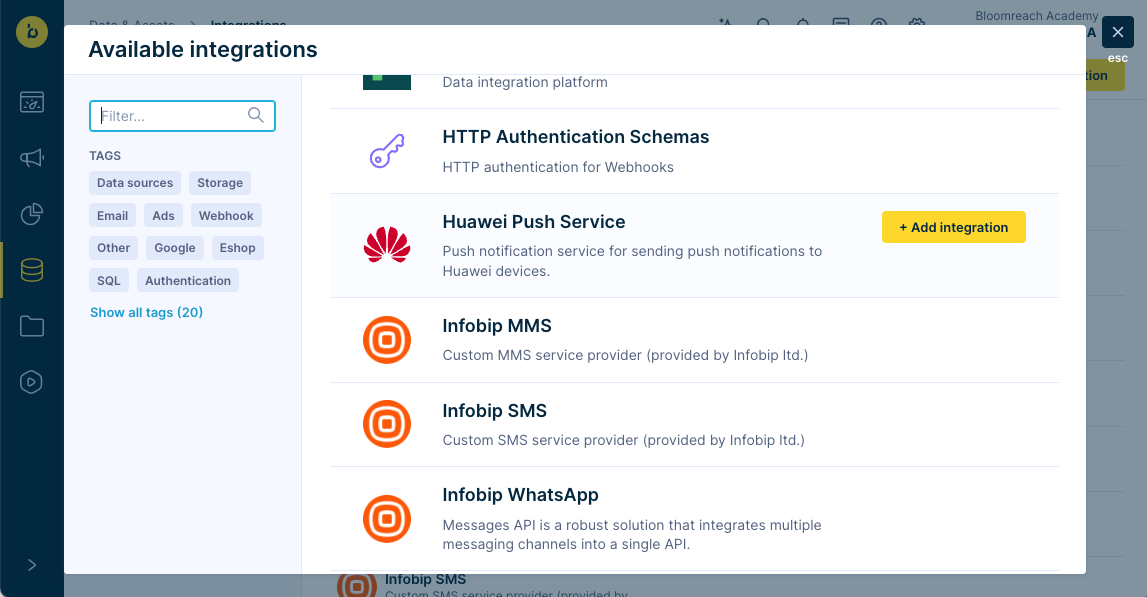Select the SQL tag
Screen dimensions: 1147x597
click(x=109, y=281)
